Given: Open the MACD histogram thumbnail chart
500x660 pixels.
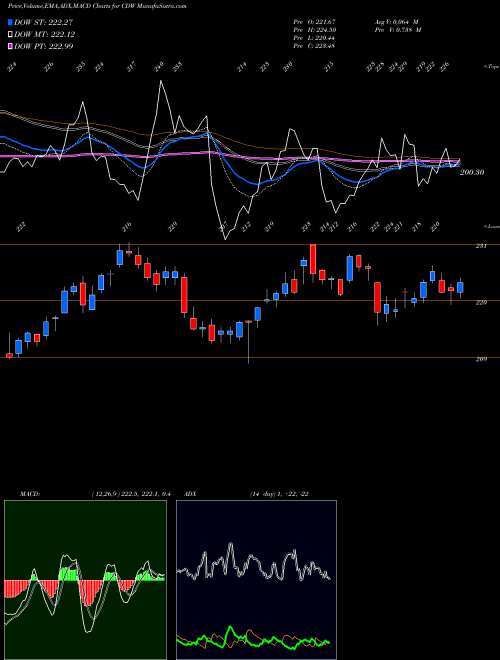Looking at the screenshot, I should (x=85, y=580).
